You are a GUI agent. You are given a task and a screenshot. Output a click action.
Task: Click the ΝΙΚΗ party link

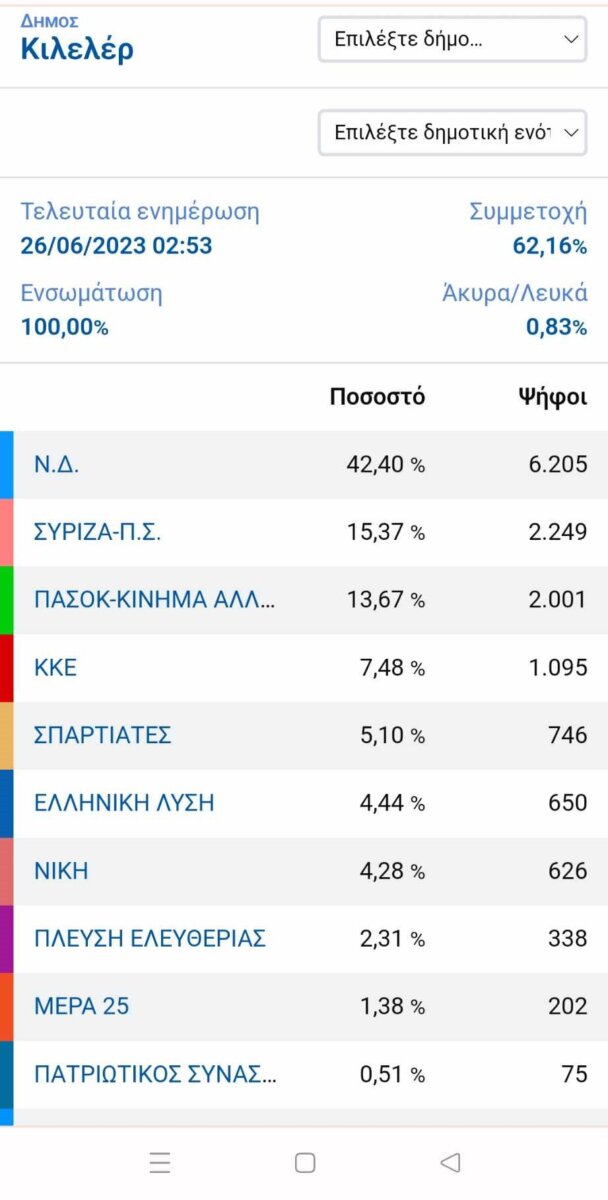point(61,871)
